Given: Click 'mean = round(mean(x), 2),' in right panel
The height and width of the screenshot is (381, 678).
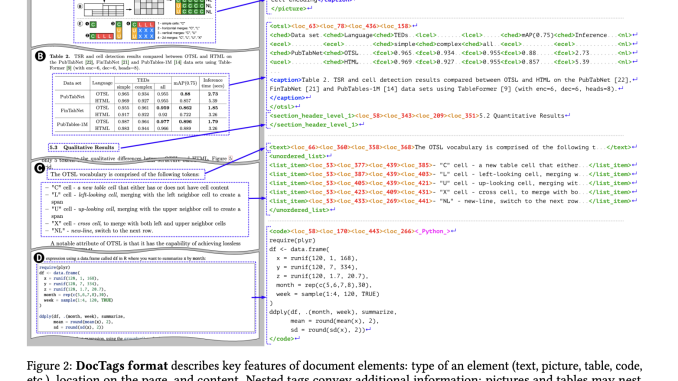Looking at the screenshot, I should point(335,321).
